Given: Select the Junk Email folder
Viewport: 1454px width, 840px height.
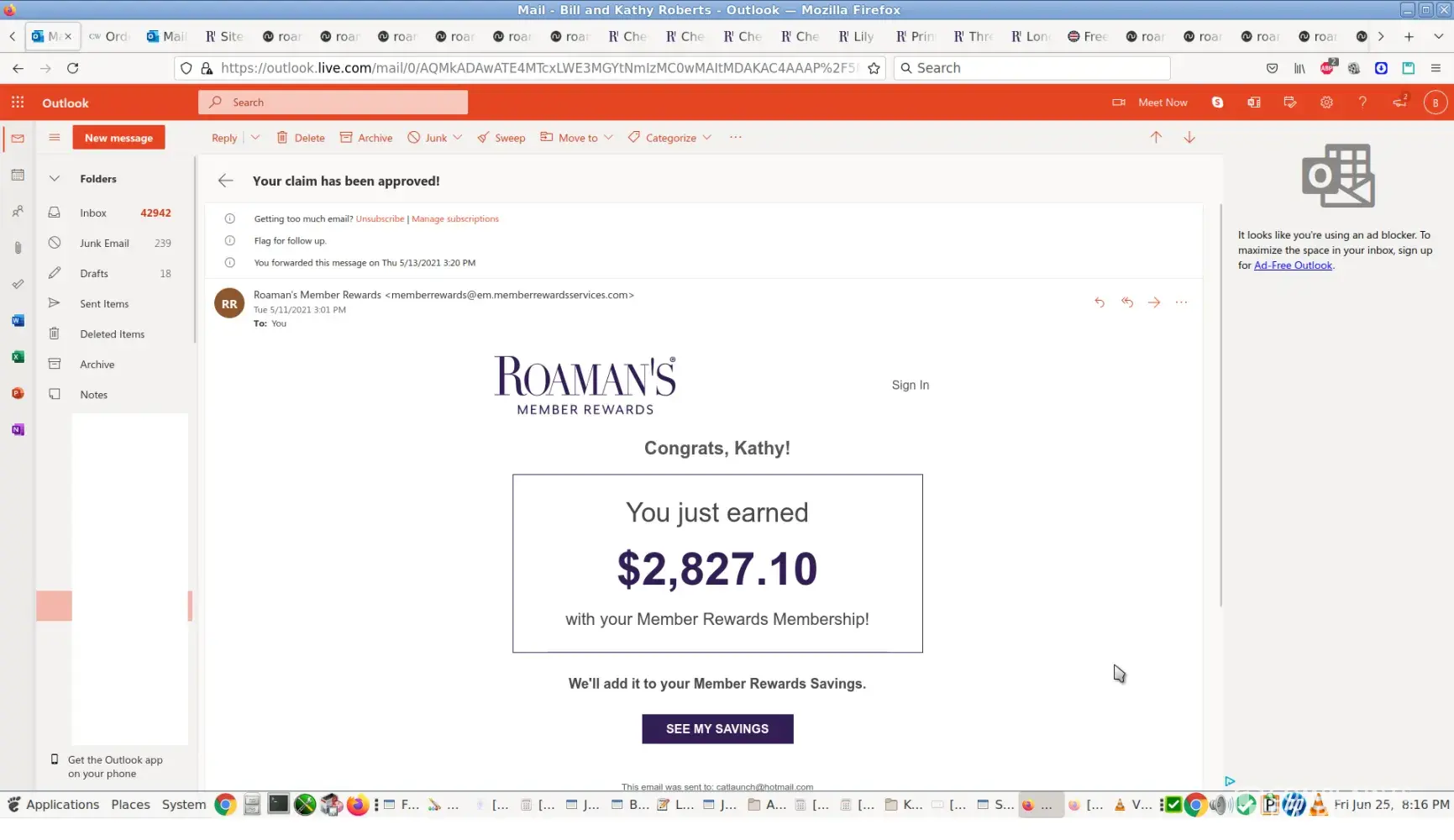Looking at the screenshot, I should [104, 244].
